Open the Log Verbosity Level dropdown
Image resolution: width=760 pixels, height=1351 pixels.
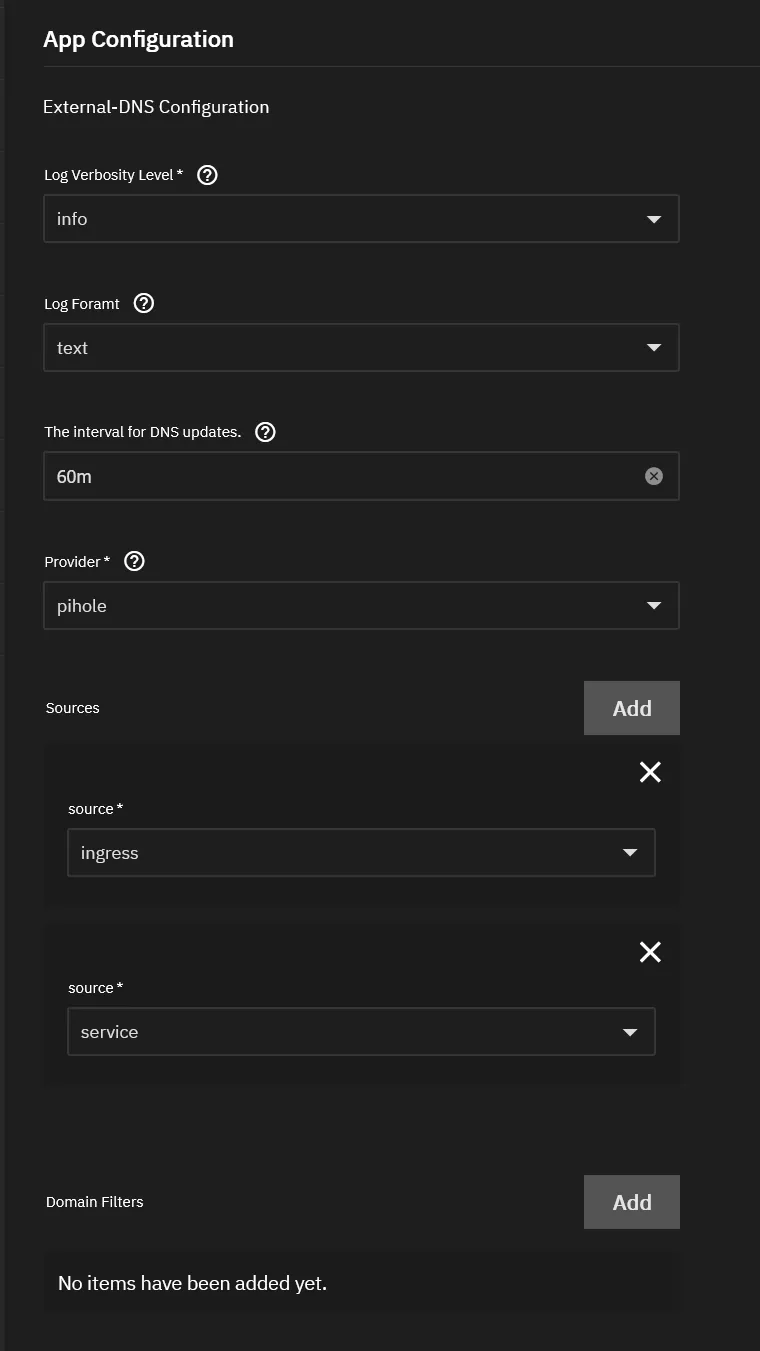(361, 218)
